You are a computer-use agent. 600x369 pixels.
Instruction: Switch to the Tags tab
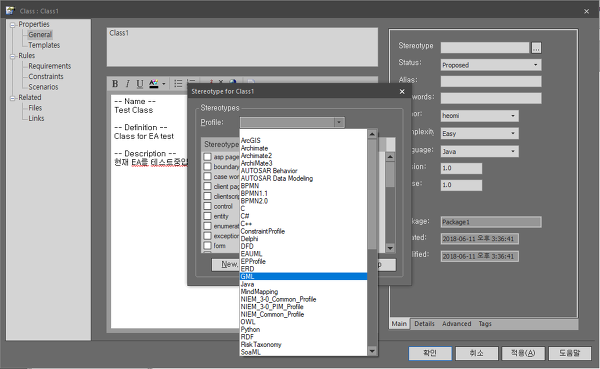coord(485,324)
